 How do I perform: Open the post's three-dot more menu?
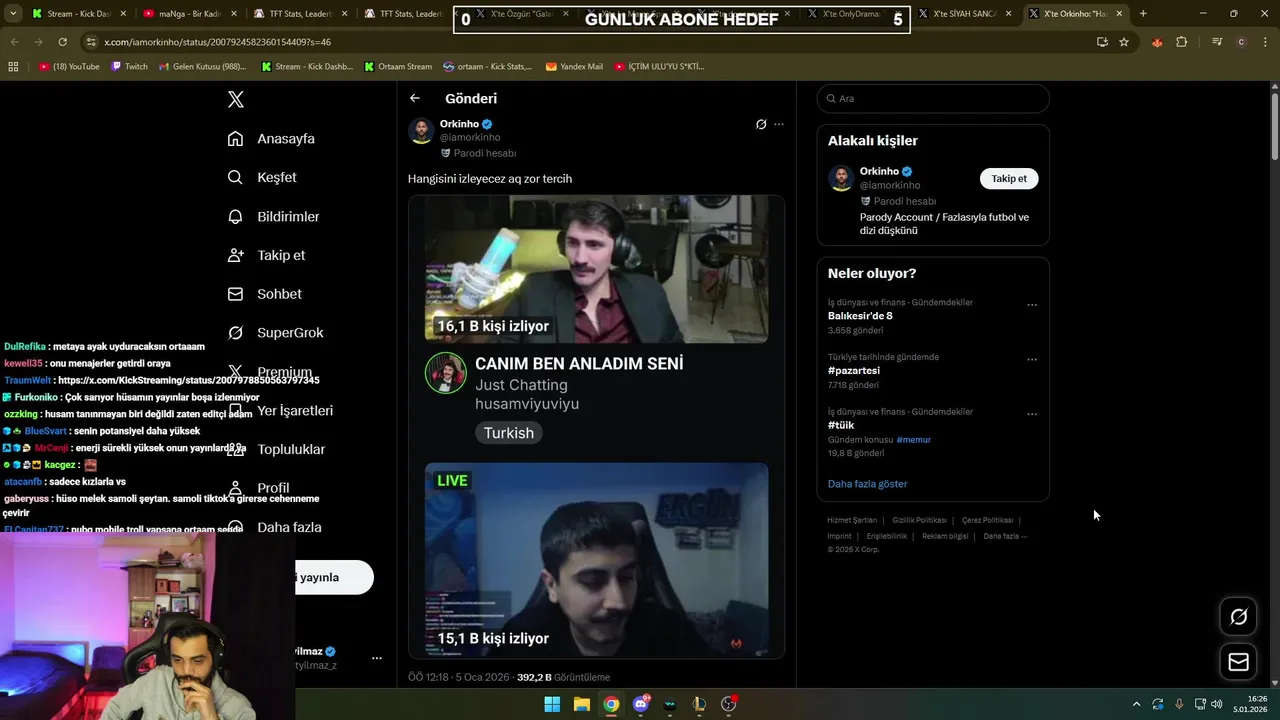point(779,124)
